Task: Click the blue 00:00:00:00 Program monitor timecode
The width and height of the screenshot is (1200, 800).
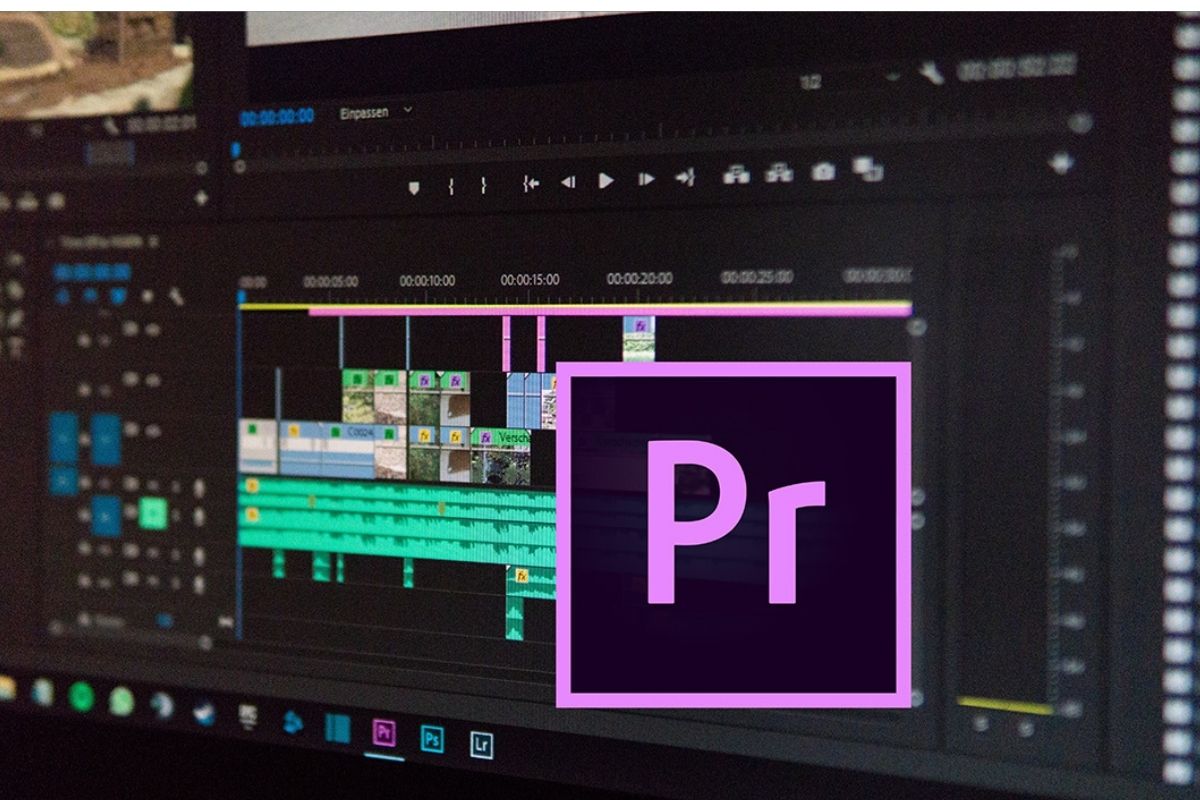Action: (279, 118)
